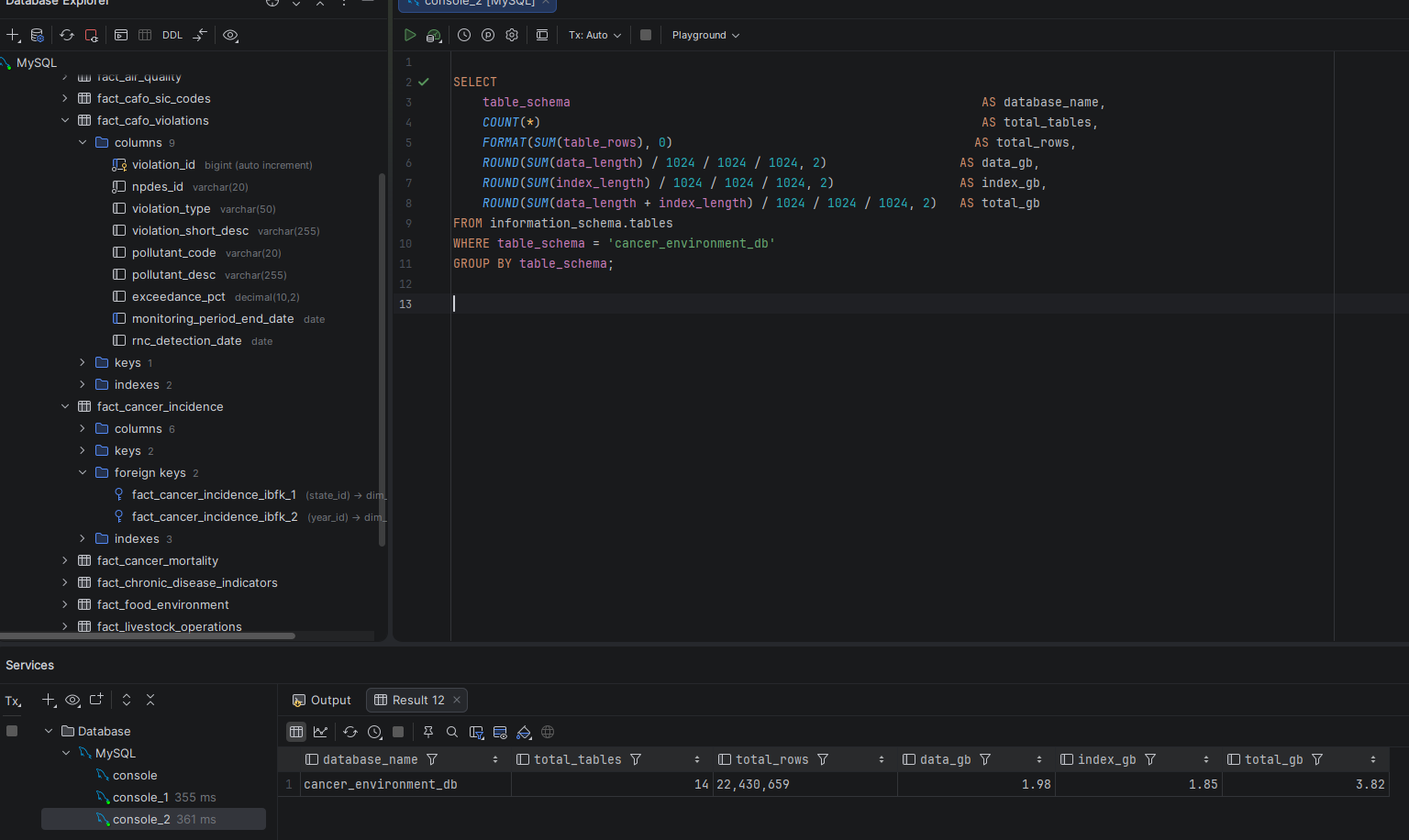Image resolution: width=1409 pixels, height=840 pixels.
Task: Open the Tx: Auto transaction mode dropdown
Action: 594,35
